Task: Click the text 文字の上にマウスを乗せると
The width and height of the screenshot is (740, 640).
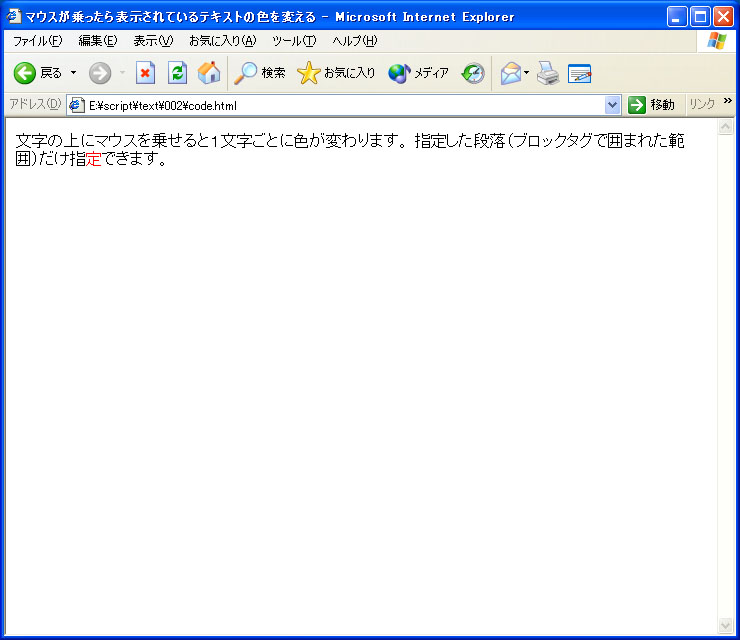Action: (113, 141)
